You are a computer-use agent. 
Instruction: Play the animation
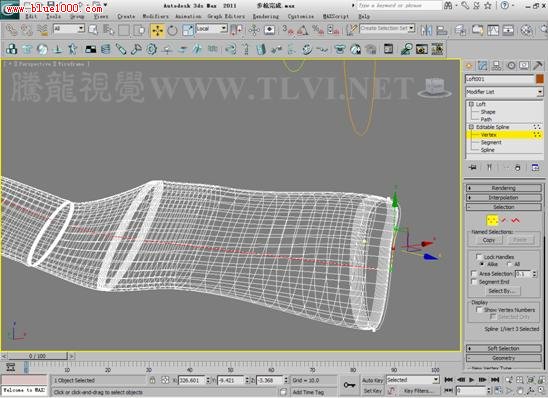472,380
